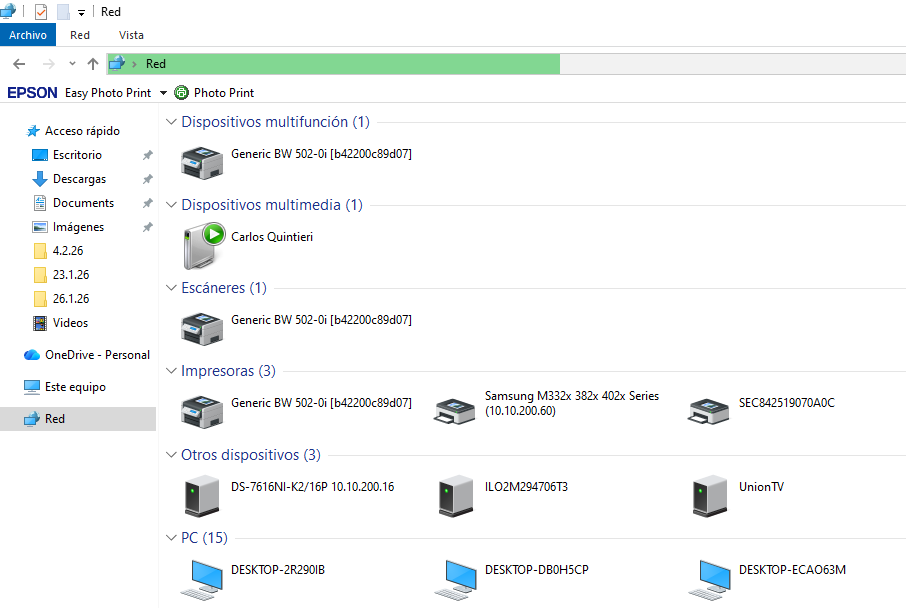Click the Impresoras (3) header text
906x608 pixels.
click(228, 371)
